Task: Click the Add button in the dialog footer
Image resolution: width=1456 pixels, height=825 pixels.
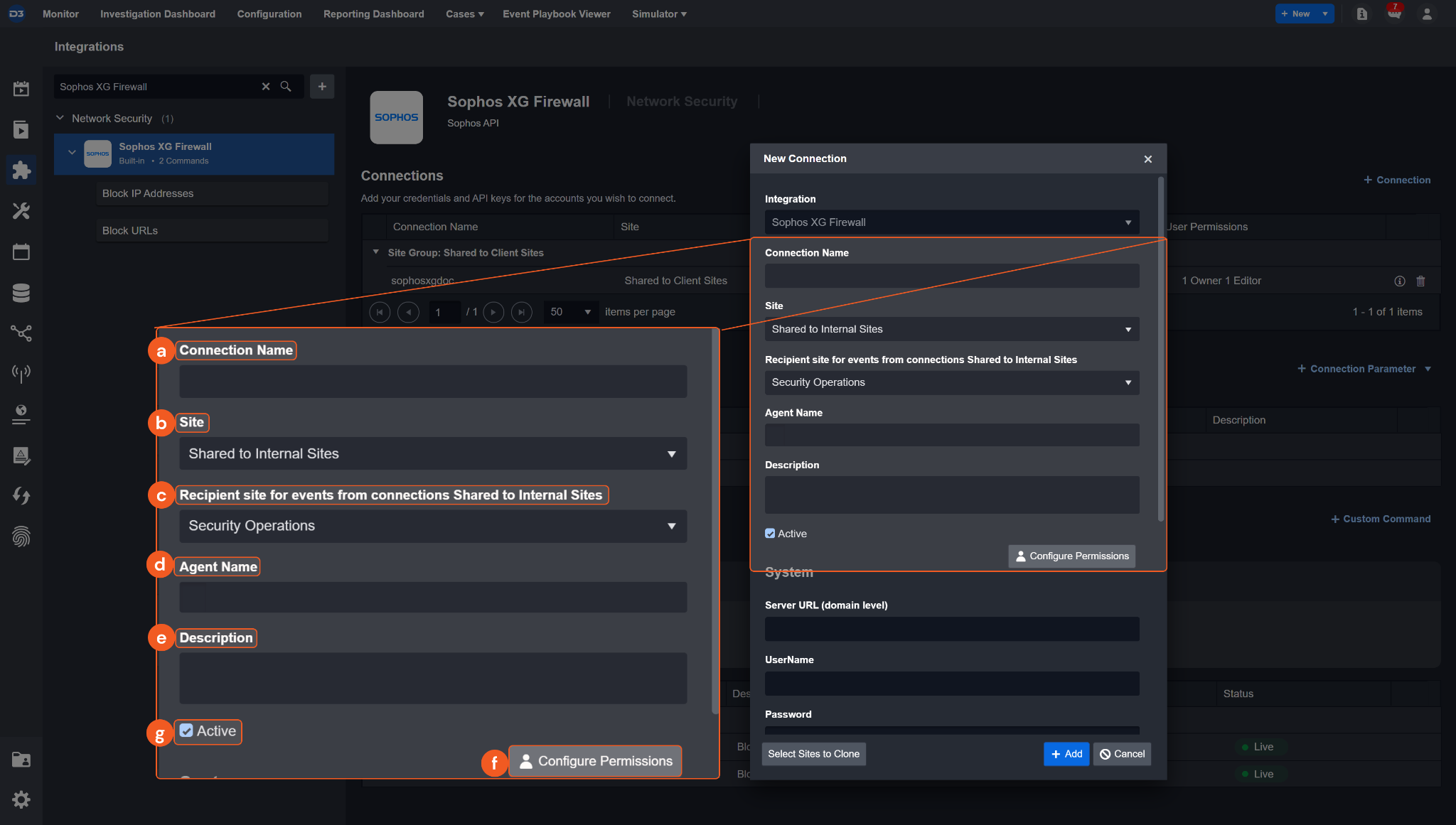Action: pos(1066,754)
